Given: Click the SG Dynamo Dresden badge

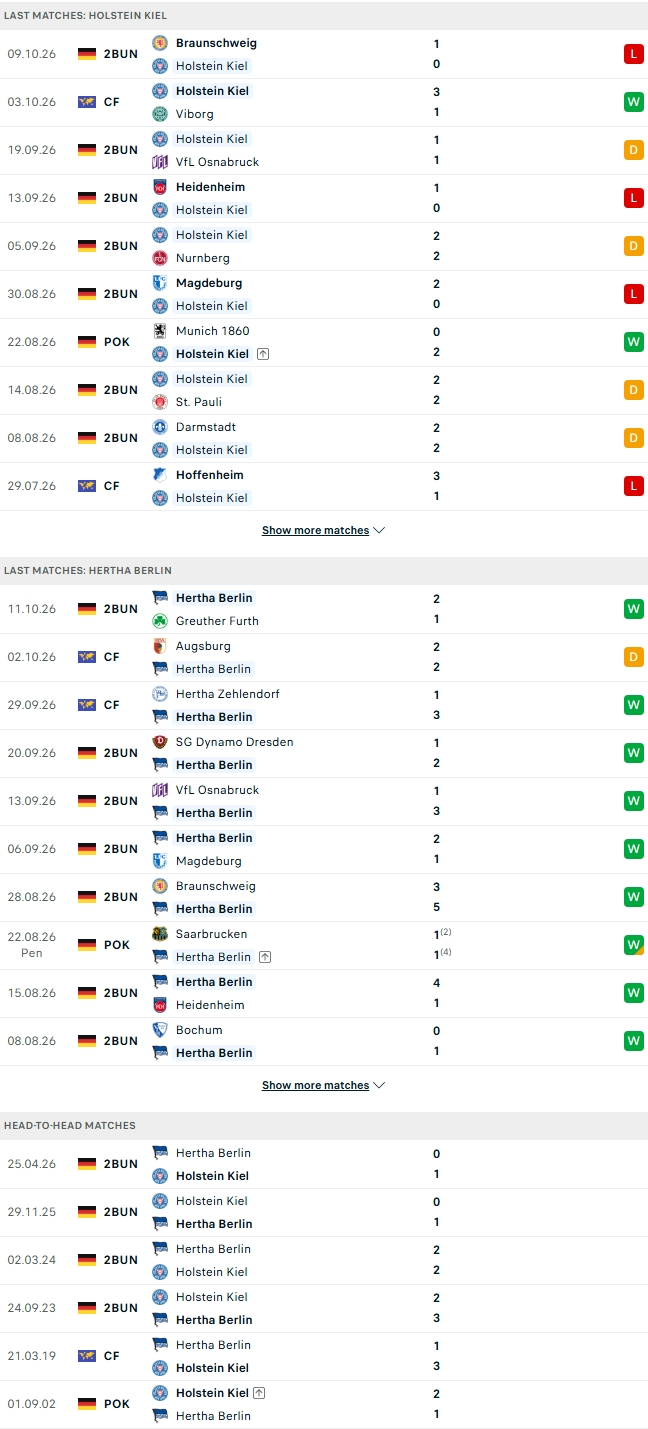Looking at the screenshot, I should [x=160, y=742].
